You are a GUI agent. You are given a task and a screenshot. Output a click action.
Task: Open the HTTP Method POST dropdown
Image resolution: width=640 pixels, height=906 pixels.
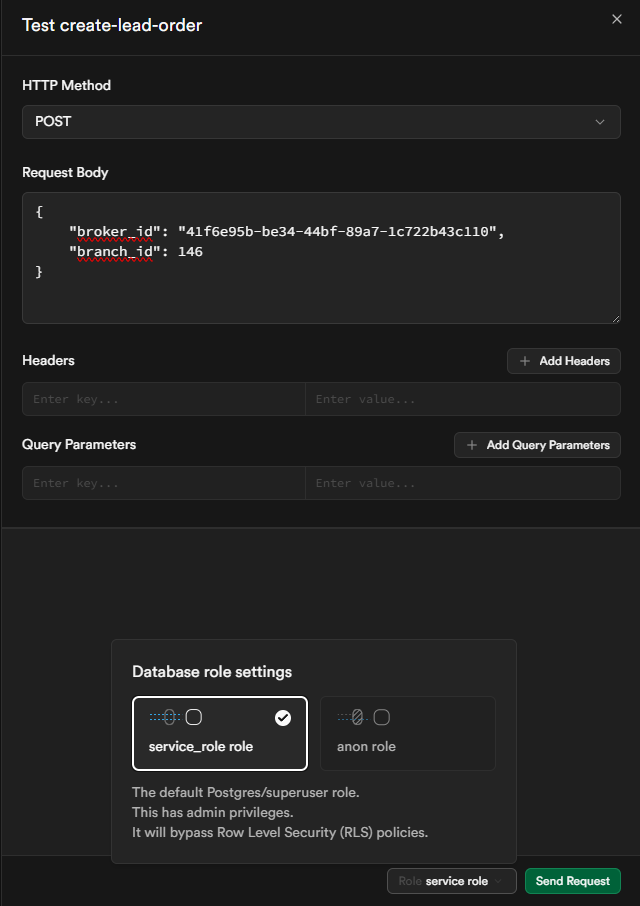tap(320, 122)
